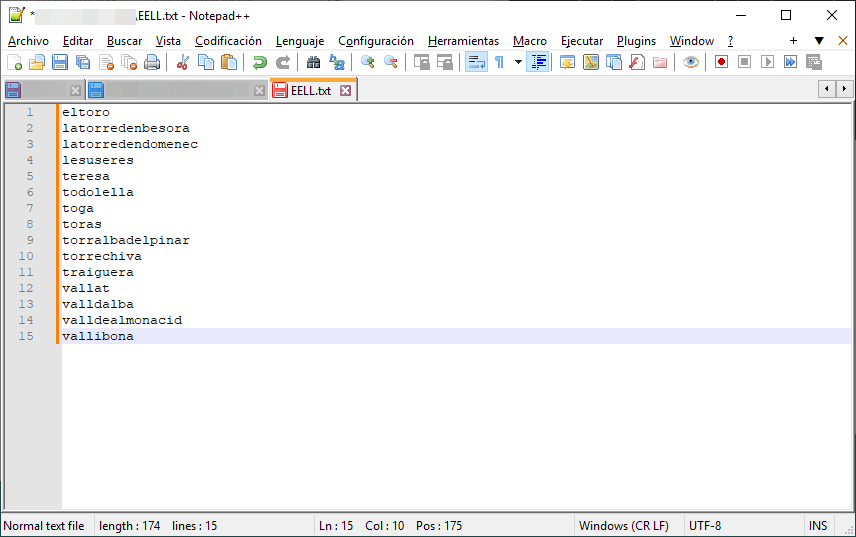Show the Document List panel icon

pos(614,62)
